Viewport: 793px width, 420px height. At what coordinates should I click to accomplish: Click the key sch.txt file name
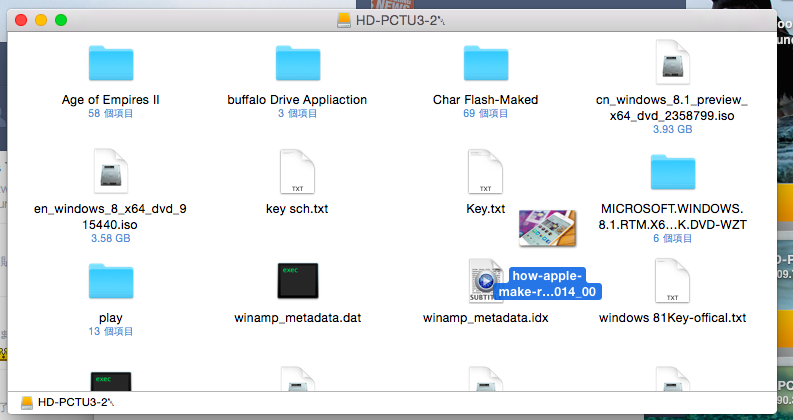pos(297,209)
